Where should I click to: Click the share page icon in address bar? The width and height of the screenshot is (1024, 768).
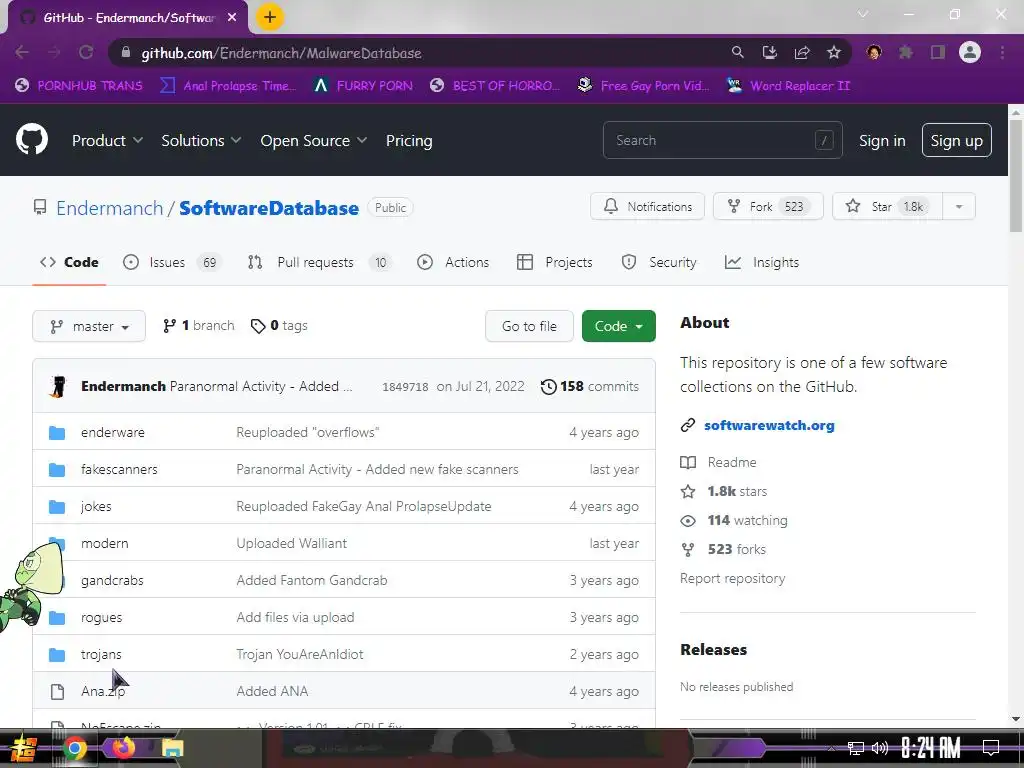[x=802, y=52]
